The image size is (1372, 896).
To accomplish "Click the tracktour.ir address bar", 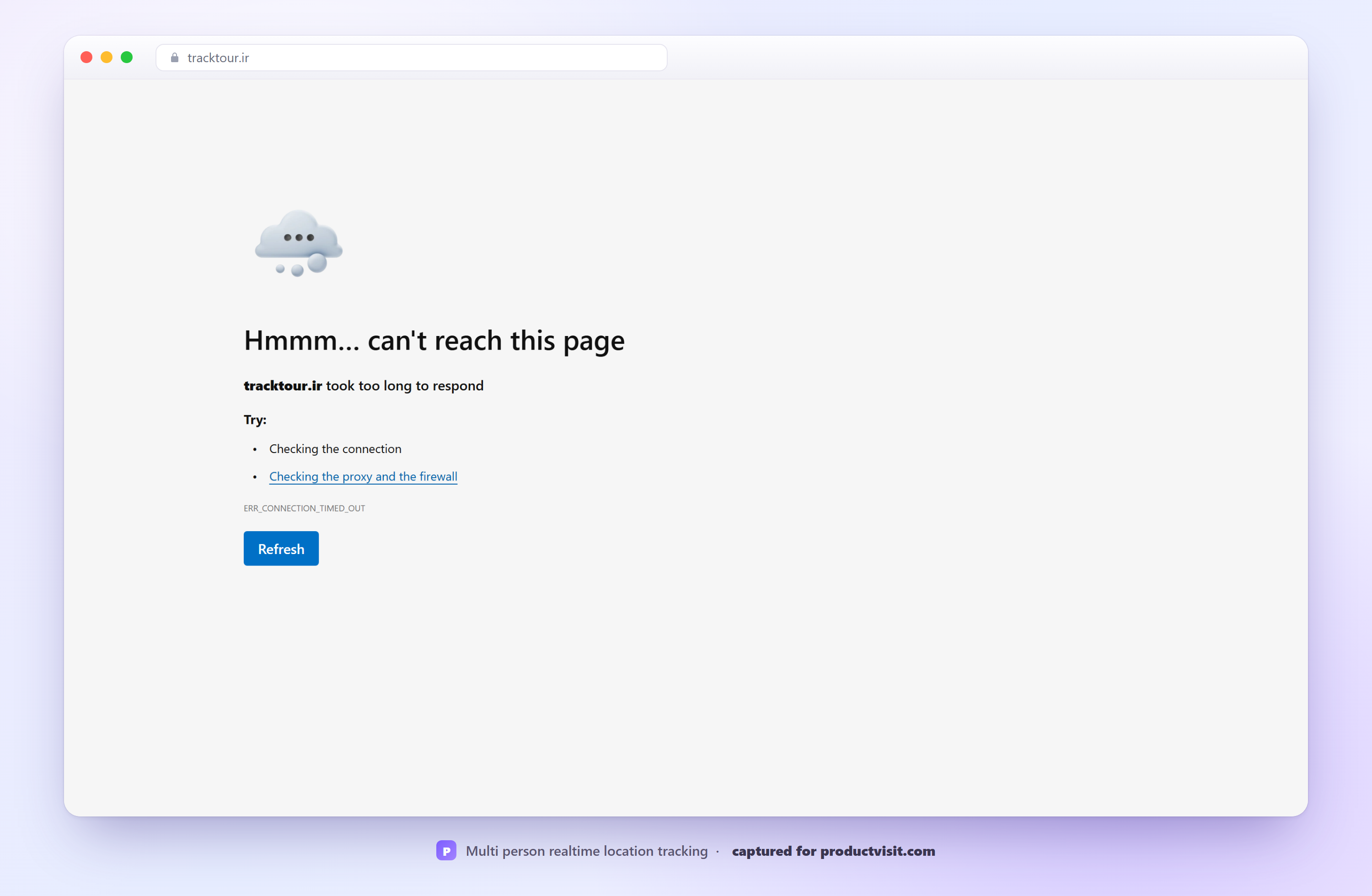I will click(x=411, y=58).
